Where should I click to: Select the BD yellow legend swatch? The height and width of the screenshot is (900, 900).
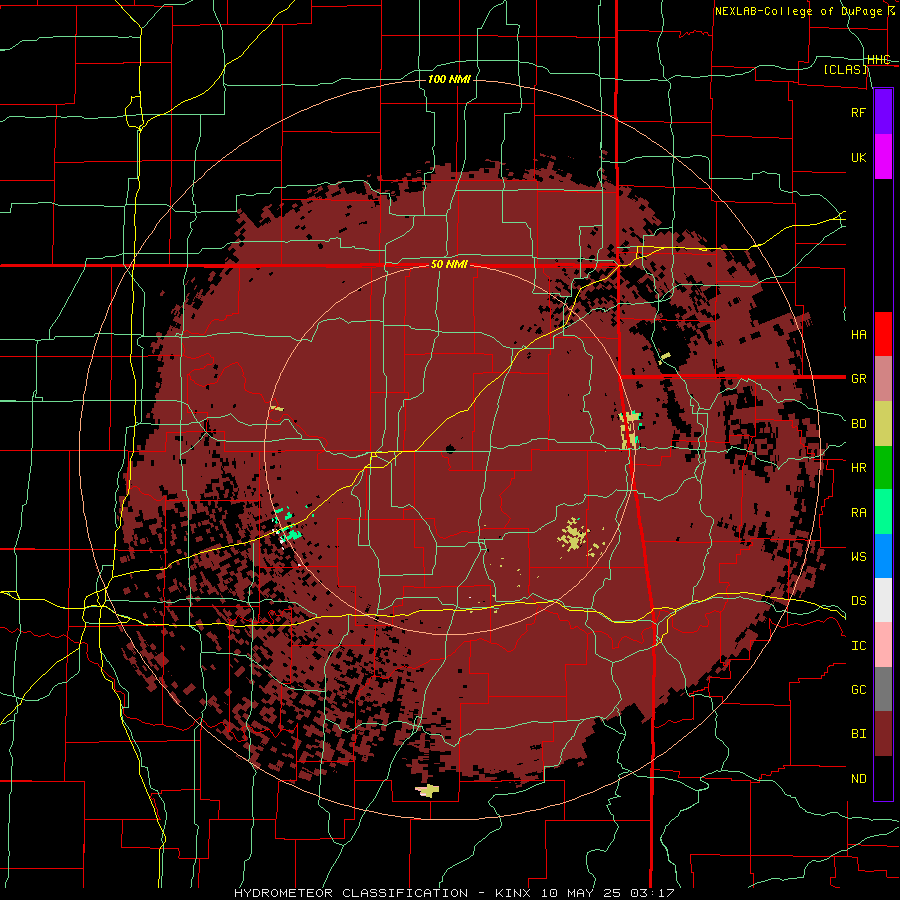tap(883, 424)
